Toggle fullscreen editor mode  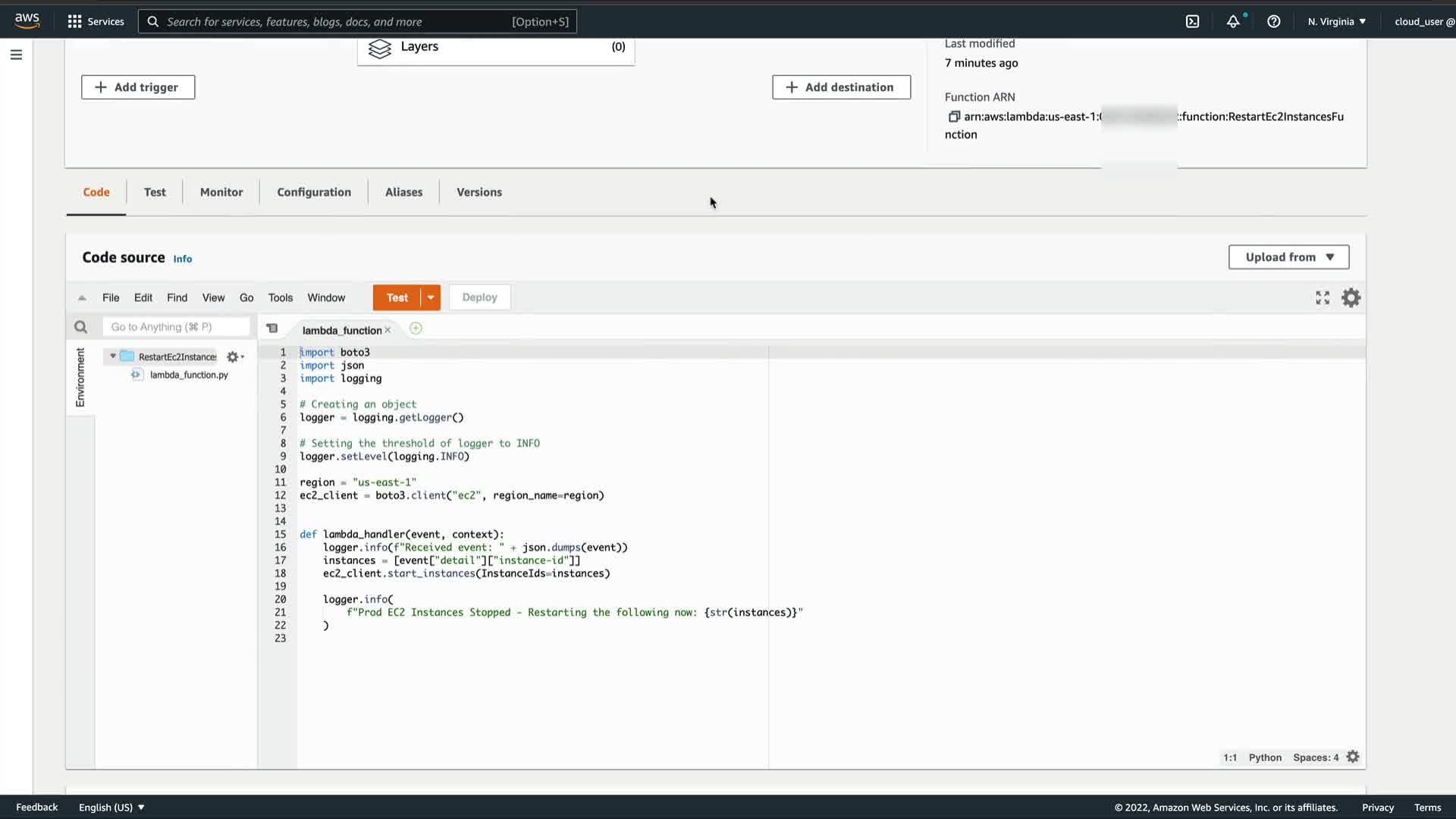click(x=1323, y=298)
